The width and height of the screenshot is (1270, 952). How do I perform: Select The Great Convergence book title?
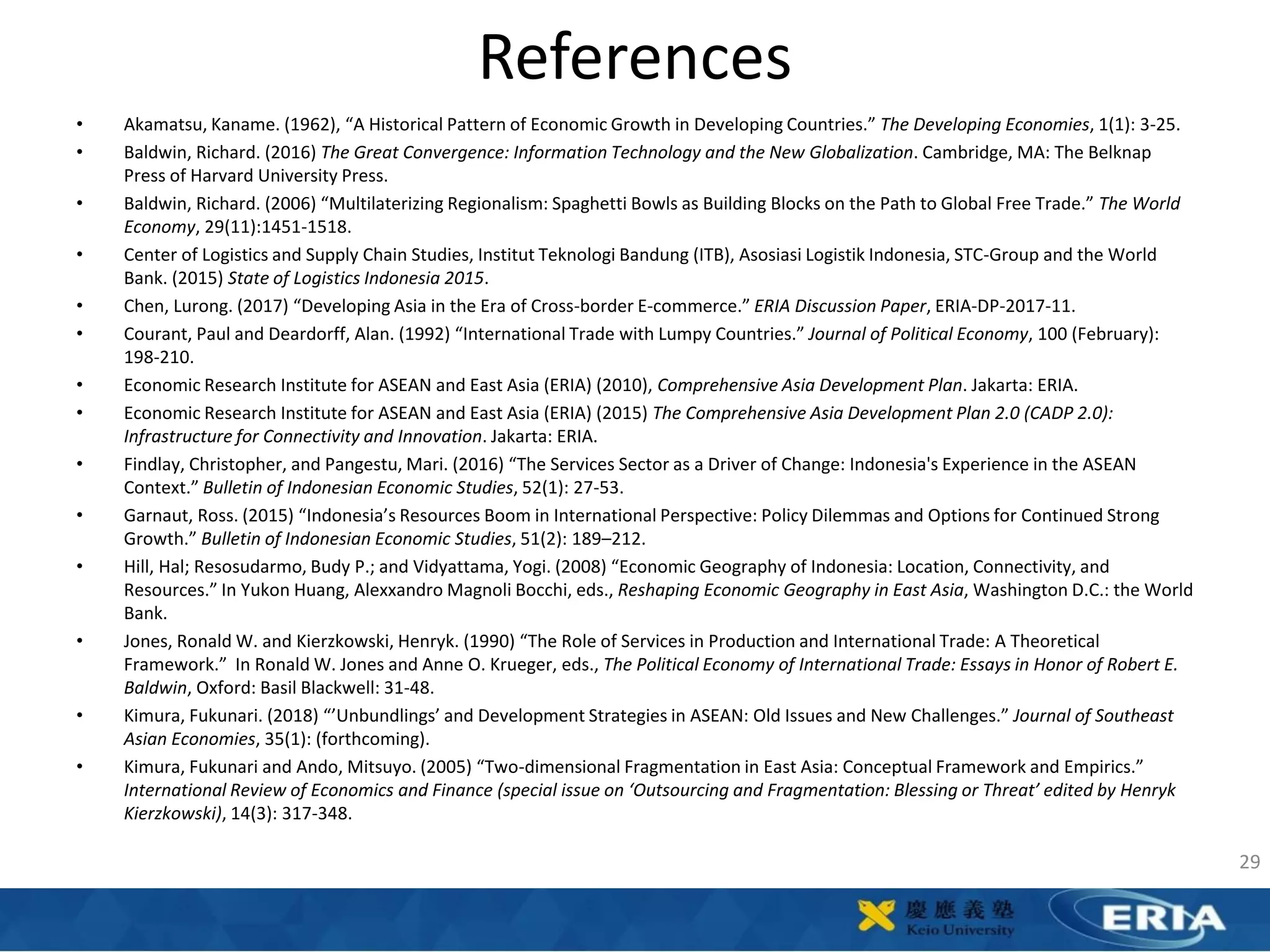[x=617, y=152]
